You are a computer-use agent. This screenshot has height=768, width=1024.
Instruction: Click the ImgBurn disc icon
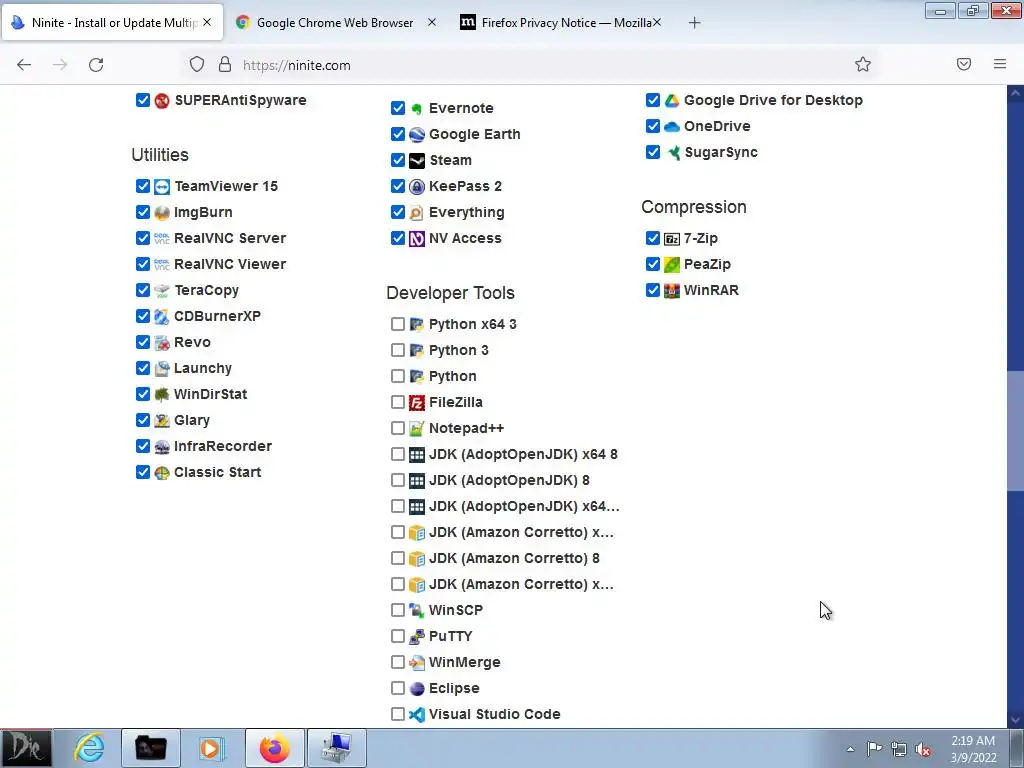(x=162, y=213)
